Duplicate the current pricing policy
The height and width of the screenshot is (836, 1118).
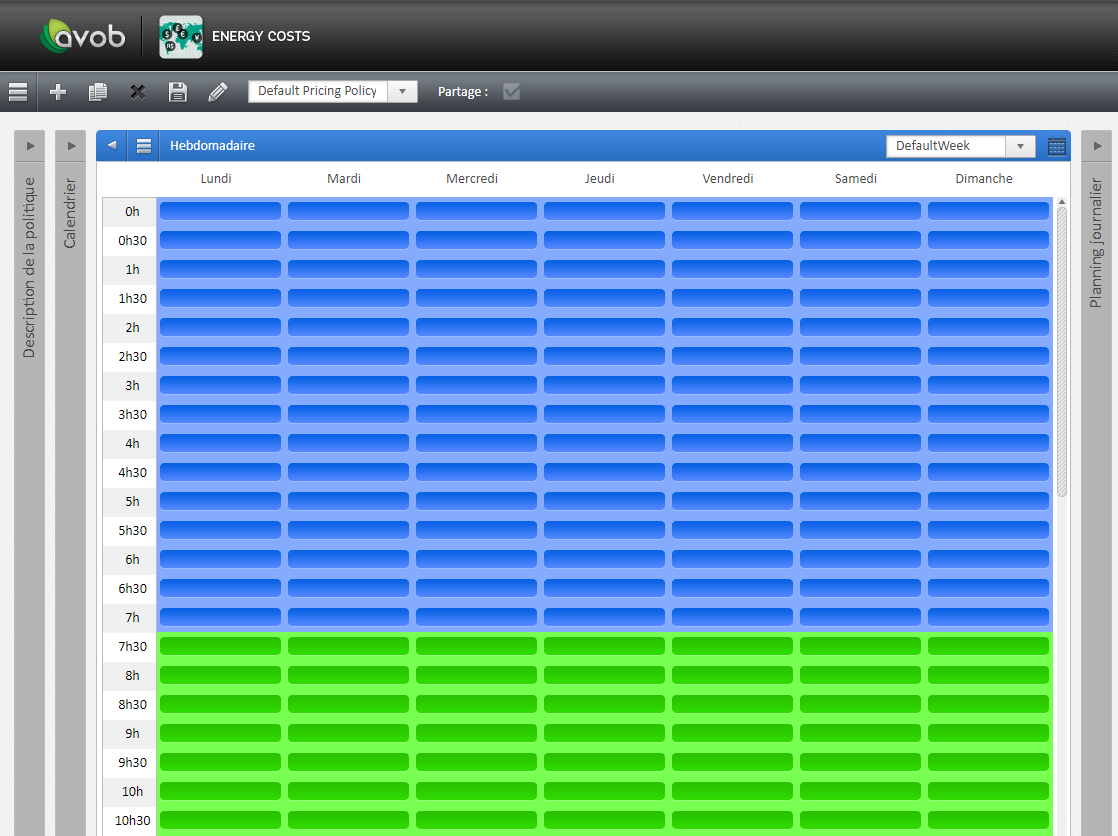click(98, 91)
